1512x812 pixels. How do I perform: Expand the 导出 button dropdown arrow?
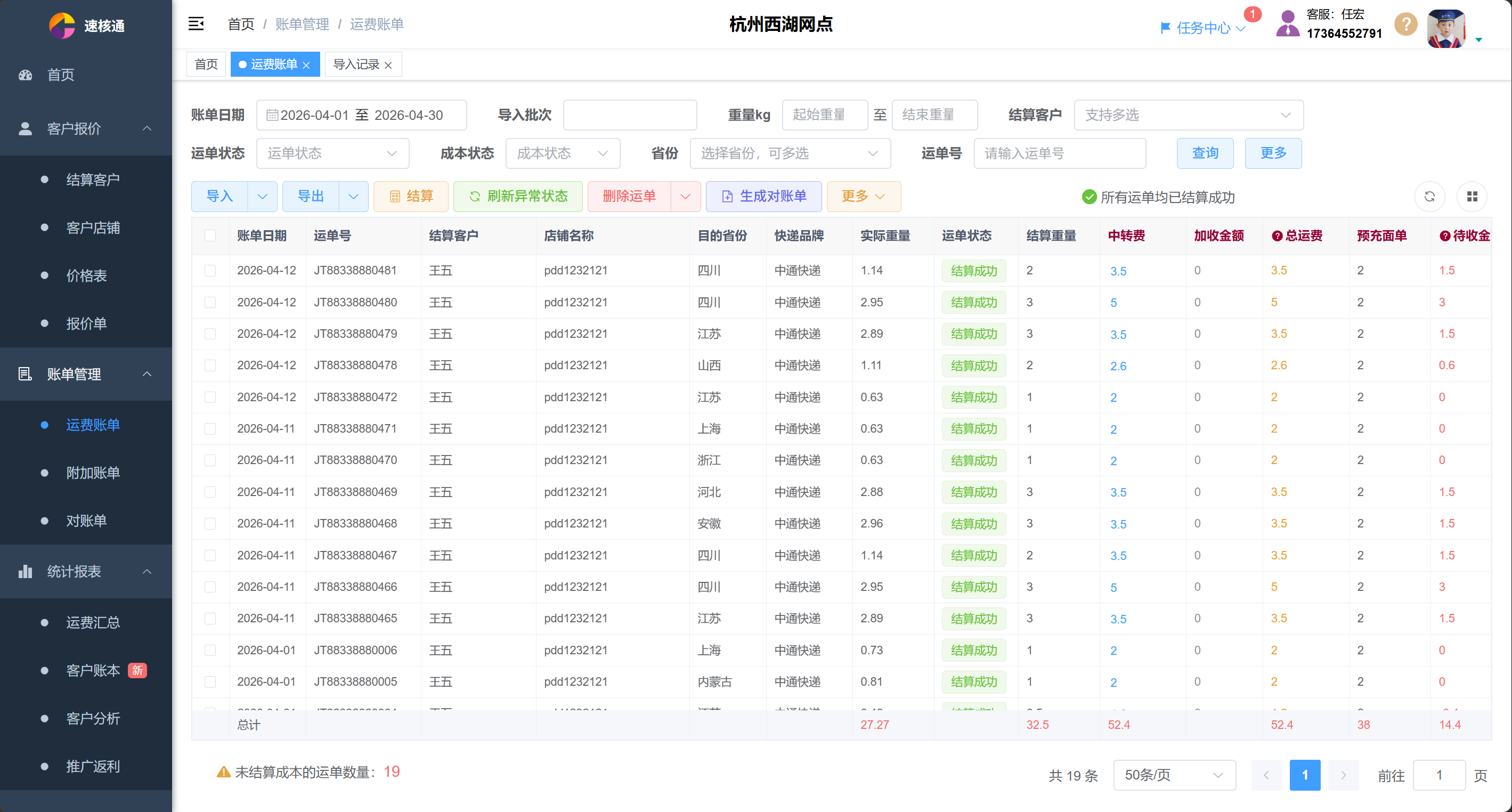[x=353, y=197]
